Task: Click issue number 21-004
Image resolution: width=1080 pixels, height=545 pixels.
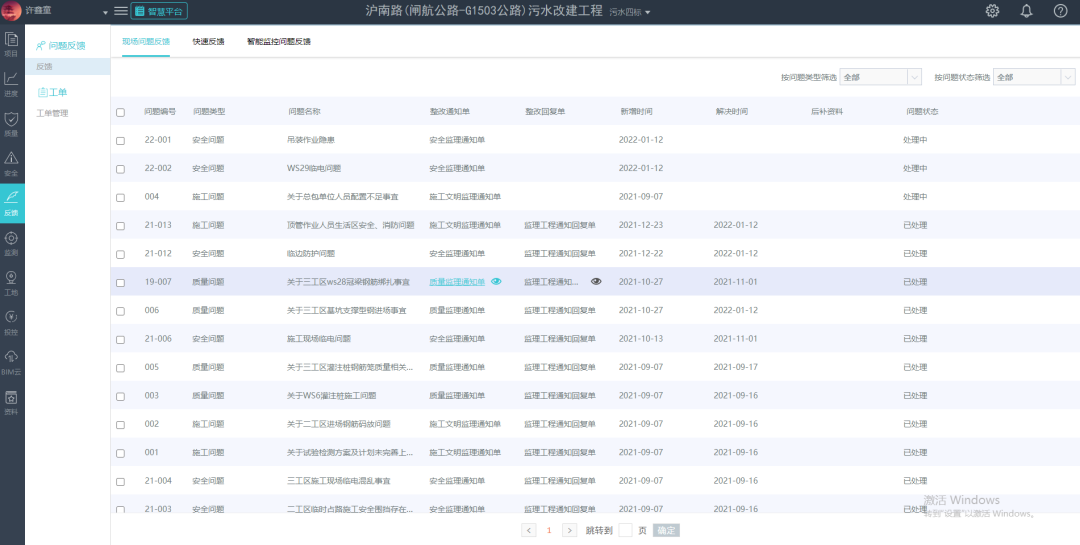Action: [x=158, y=481]
